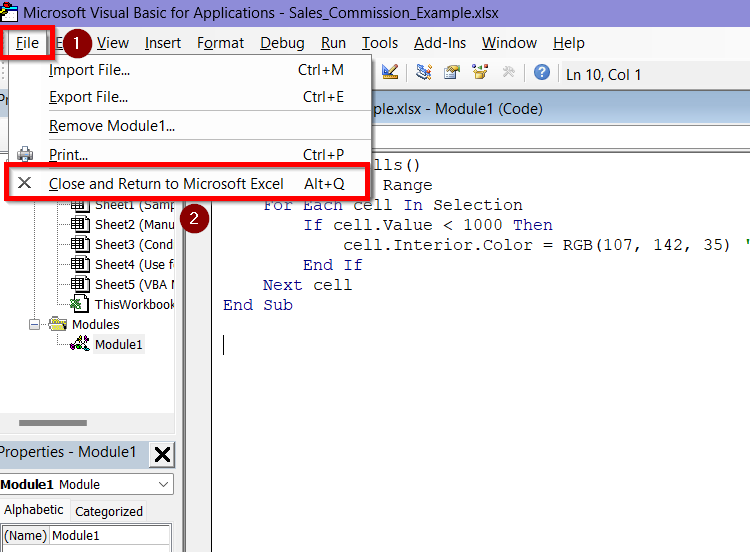Image resolution: width=750 pixels, height=552 pixels.
Task: Switch to the Alphabetic tab
Action: coord(34,510)
